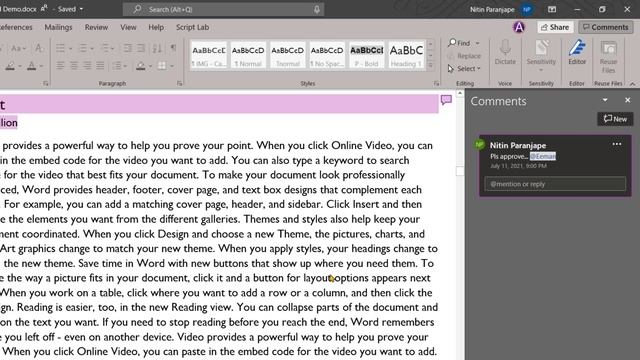Open the Styles pane launcher
640x360 pixels.
[x=436, y=83]
